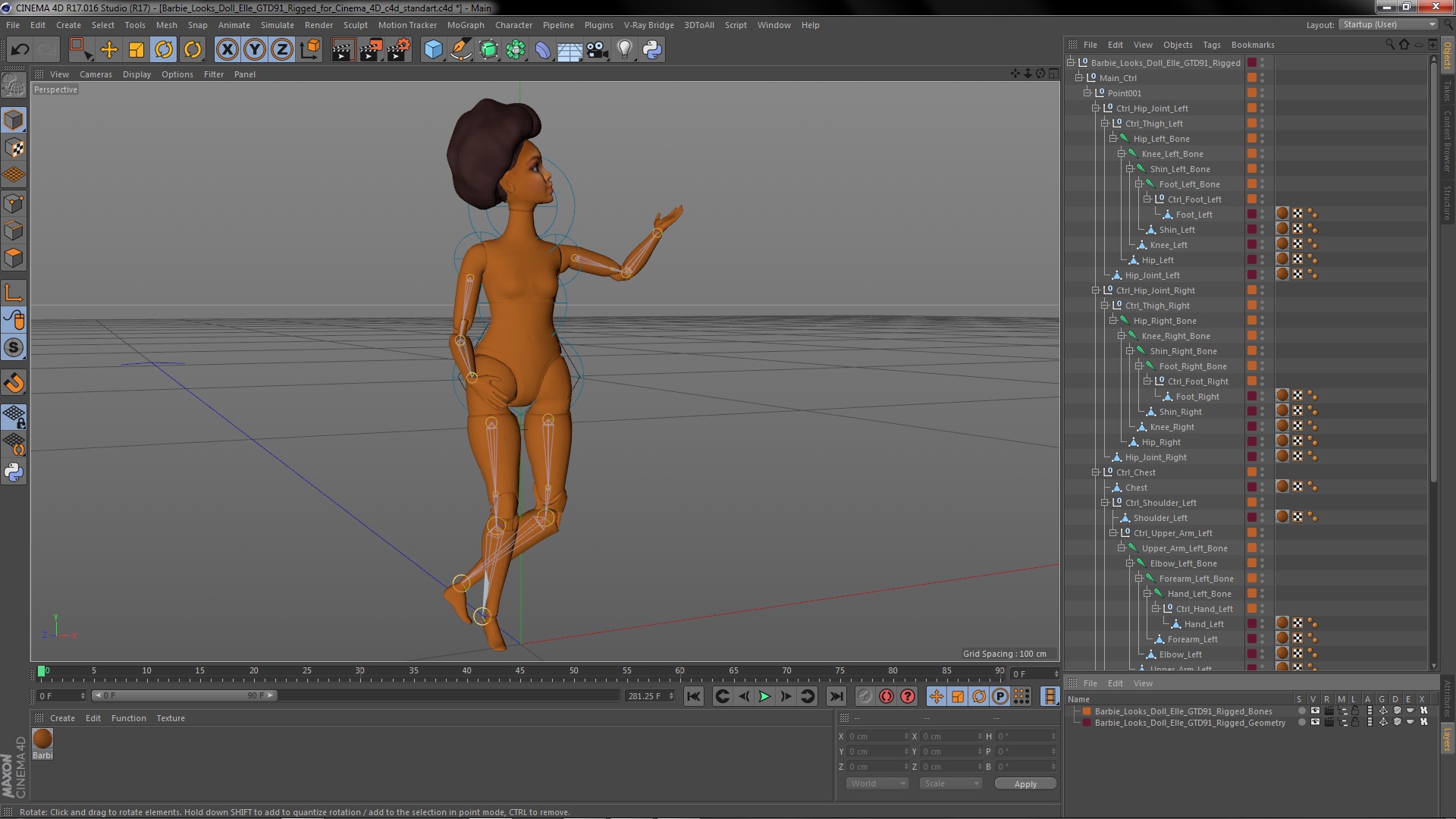Image resolution: width=1456 pixels, height=819 pixels.
Task: Add a Camera object
Action: [x=598, y=50]
